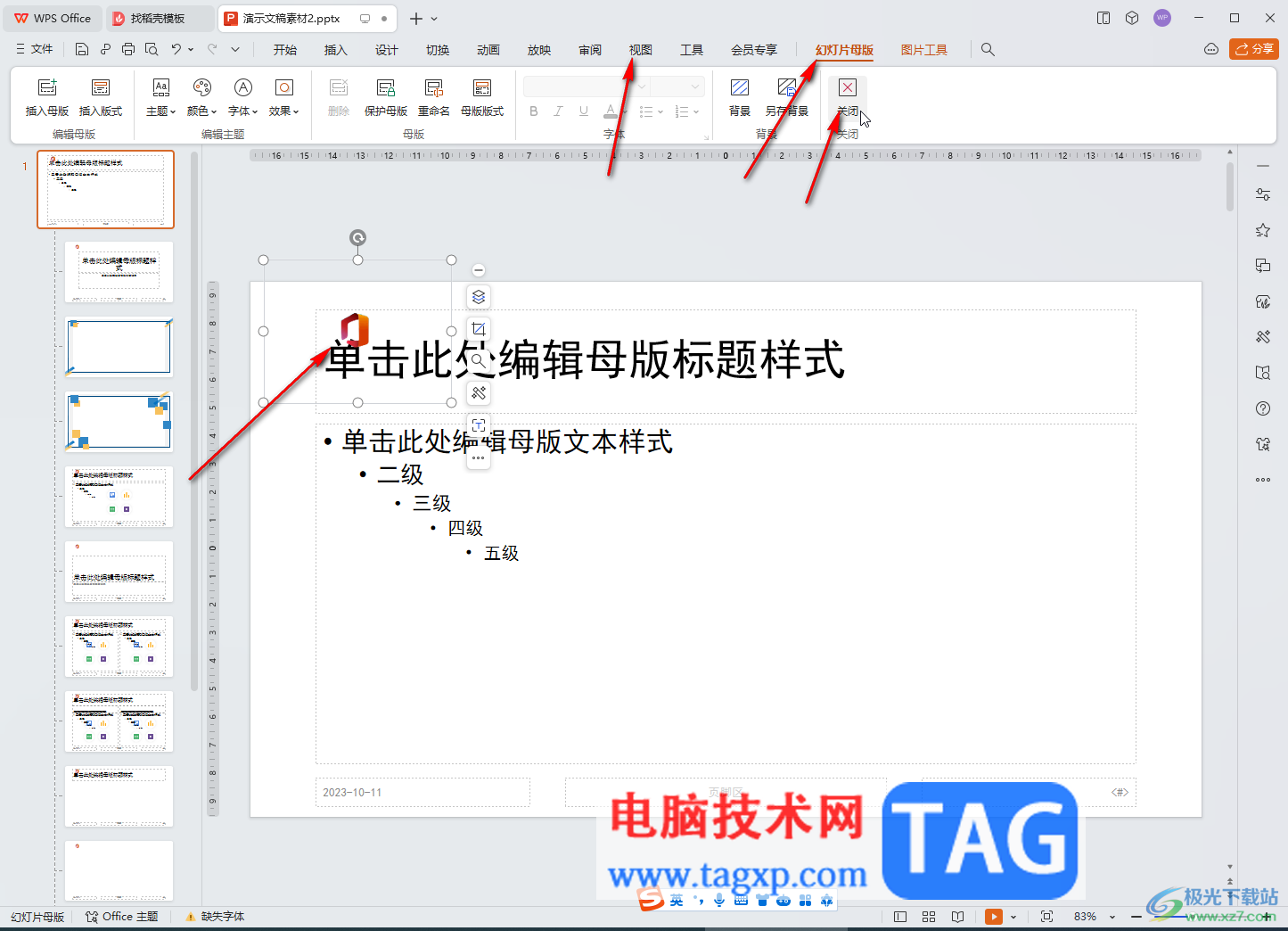Click the Protect Master (保护母版) icon

point(386,97)
